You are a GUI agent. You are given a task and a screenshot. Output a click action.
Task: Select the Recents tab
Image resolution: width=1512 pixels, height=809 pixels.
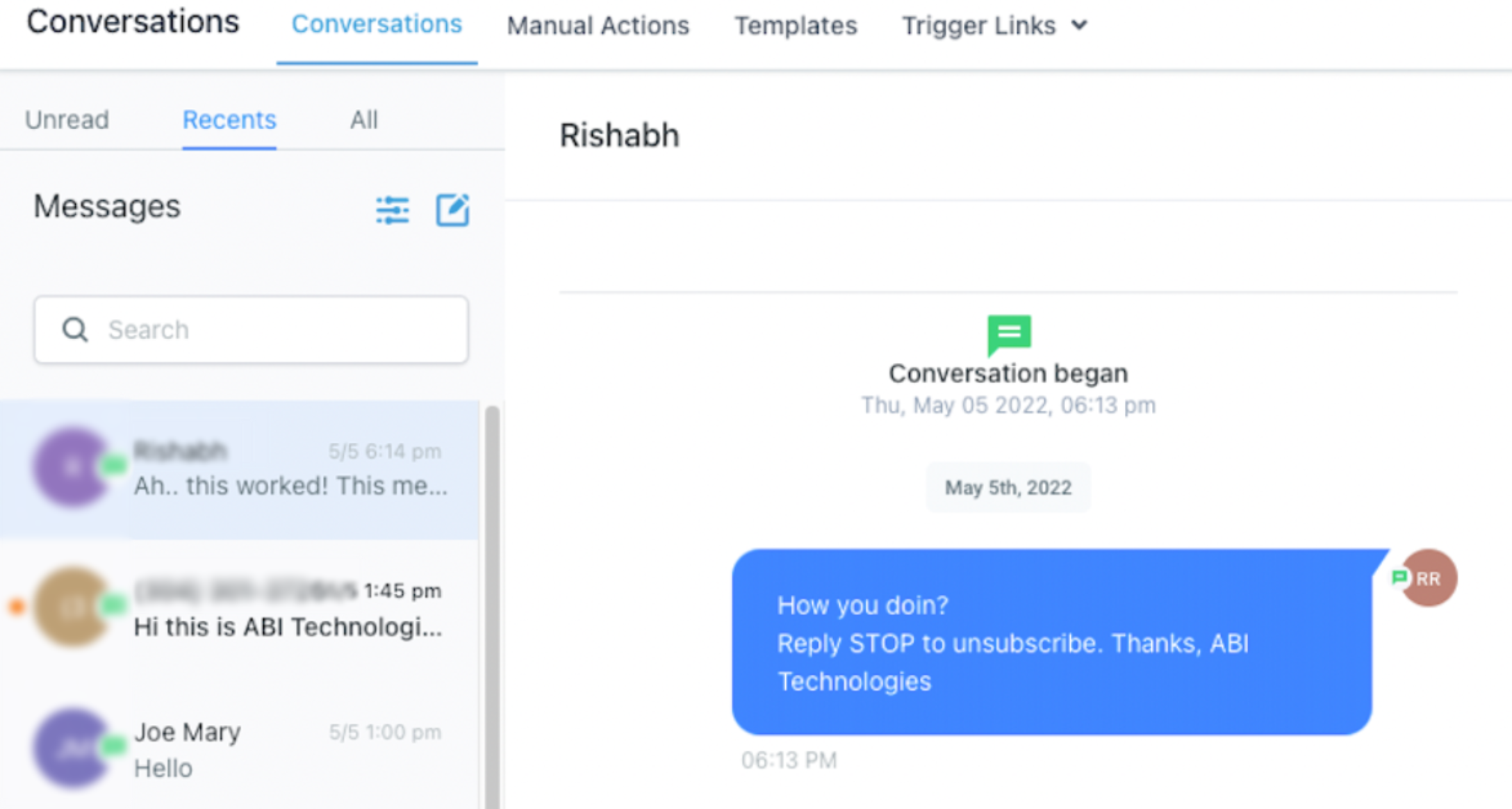[229, 120]
